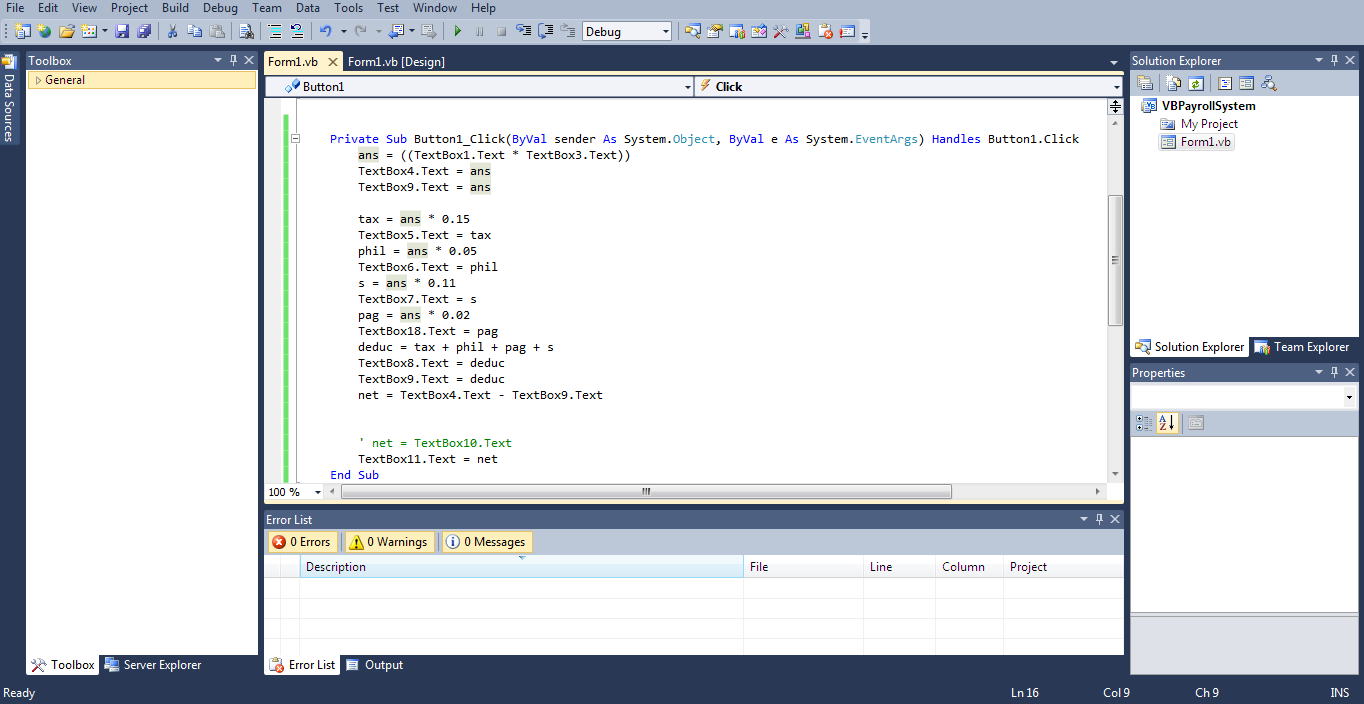
Task: Toggle the Properties window auto-hide pin
Action: [1334, 372]
